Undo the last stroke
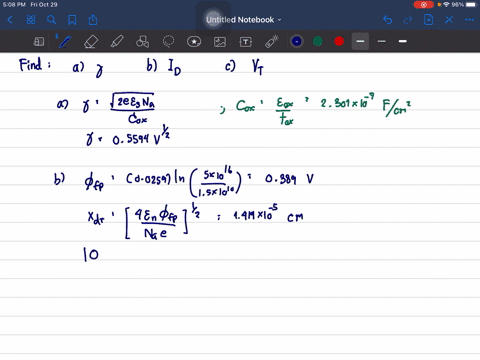Viewport: 480px width, 360px height. (387, 20)
